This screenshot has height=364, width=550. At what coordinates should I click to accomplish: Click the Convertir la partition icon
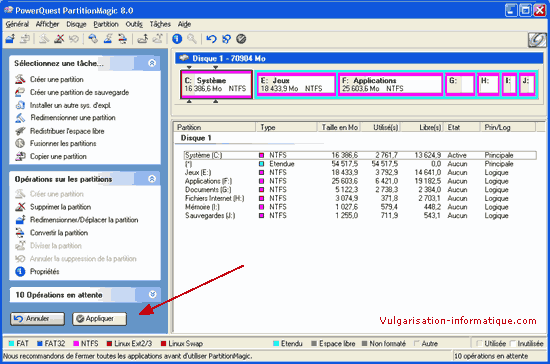pyautogui.click(x=20, y=232)
